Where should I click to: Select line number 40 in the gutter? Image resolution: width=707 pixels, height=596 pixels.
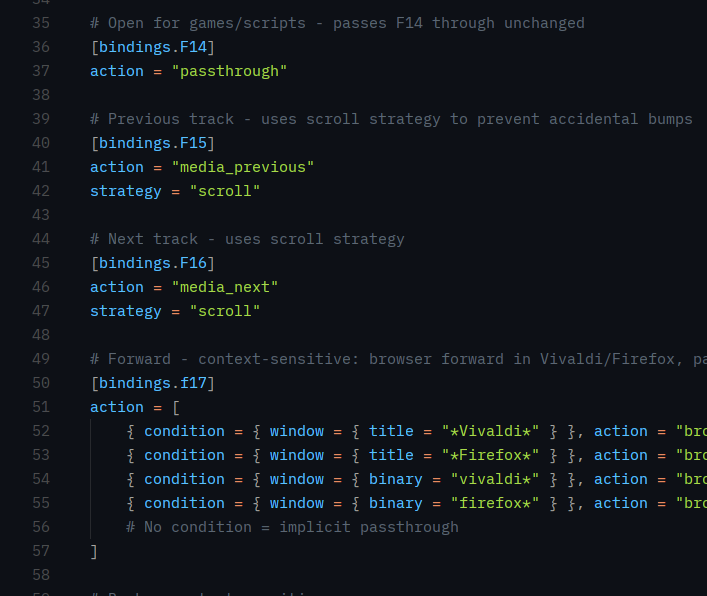coord(41,143)
